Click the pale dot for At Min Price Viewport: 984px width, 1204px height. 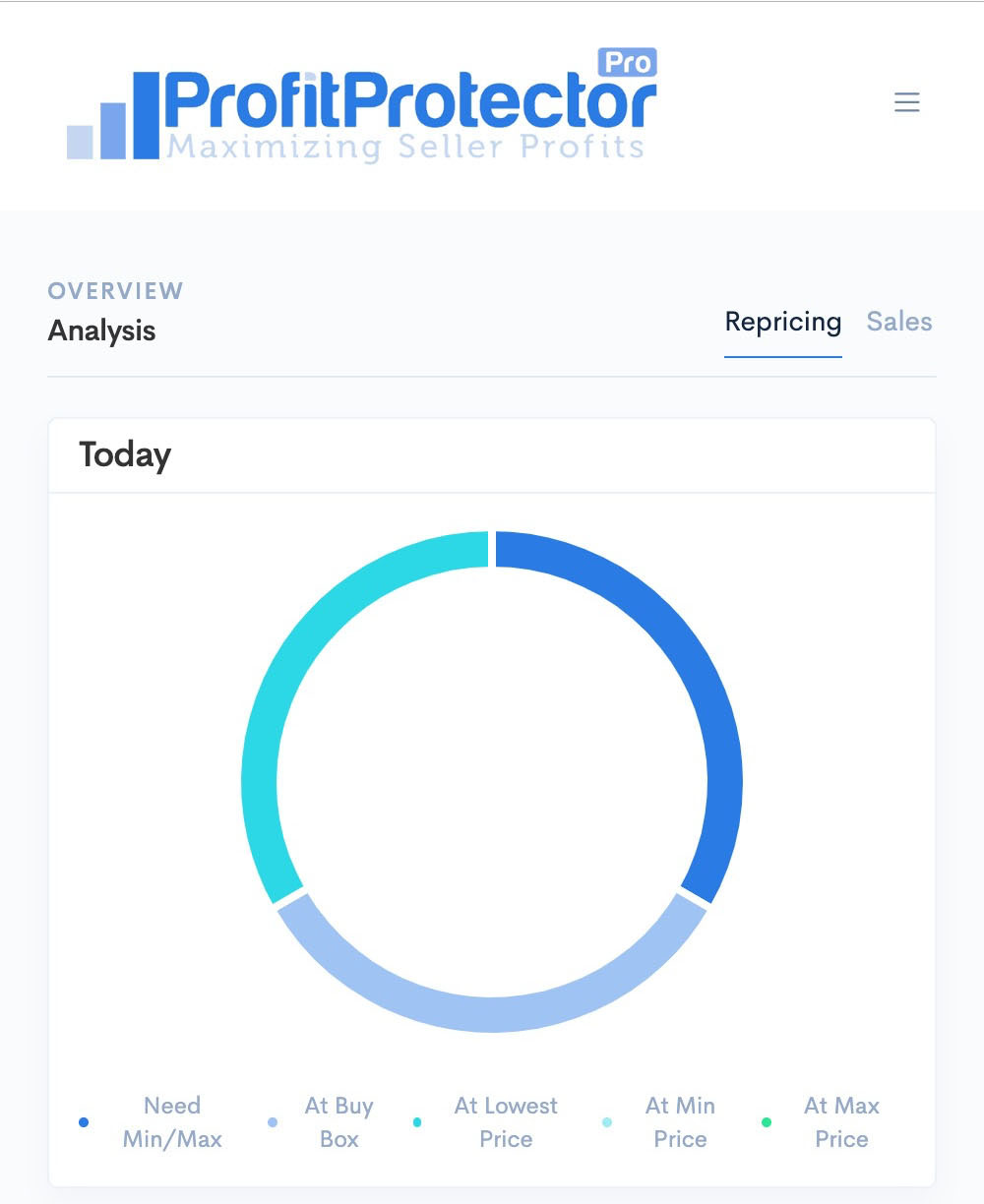point(608,1121)
